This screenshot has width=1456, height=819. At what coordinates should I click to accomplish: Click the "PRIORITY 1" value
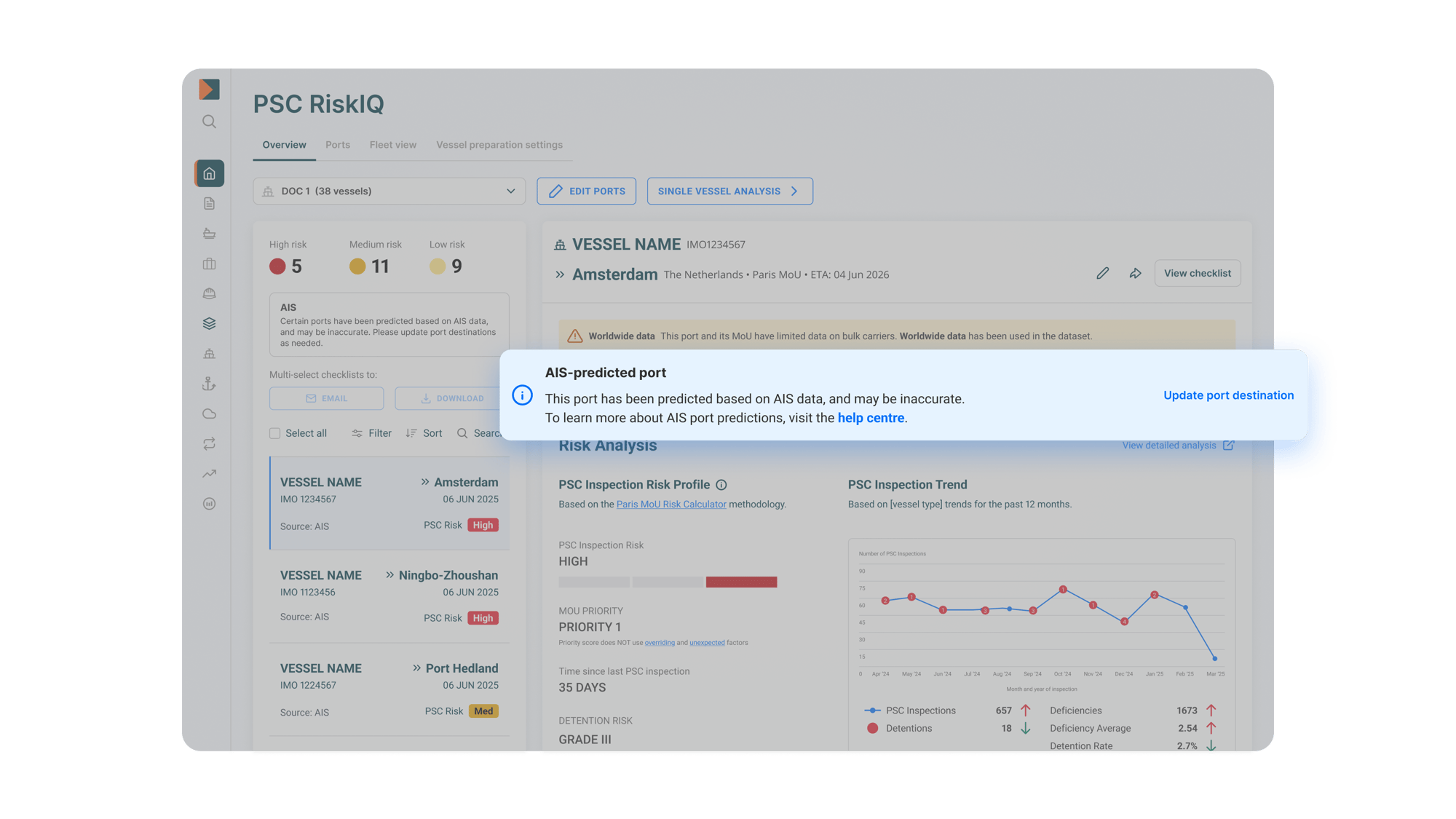click(x=590, y=627)
